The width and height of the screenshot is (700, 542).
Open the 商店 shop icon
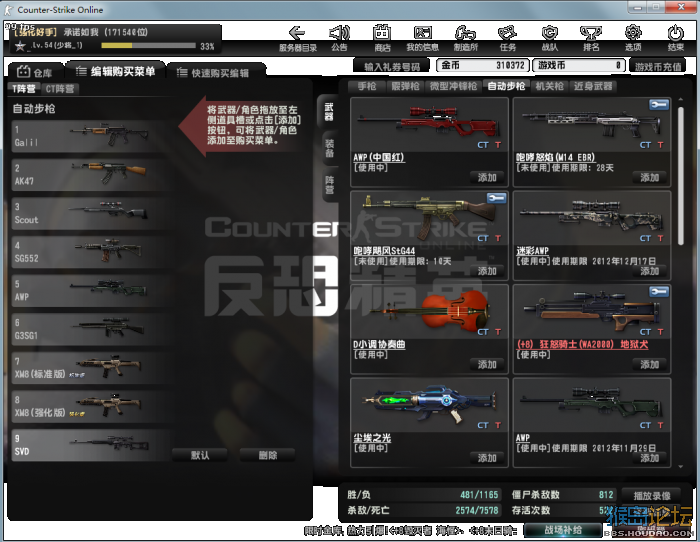[382, 33]
